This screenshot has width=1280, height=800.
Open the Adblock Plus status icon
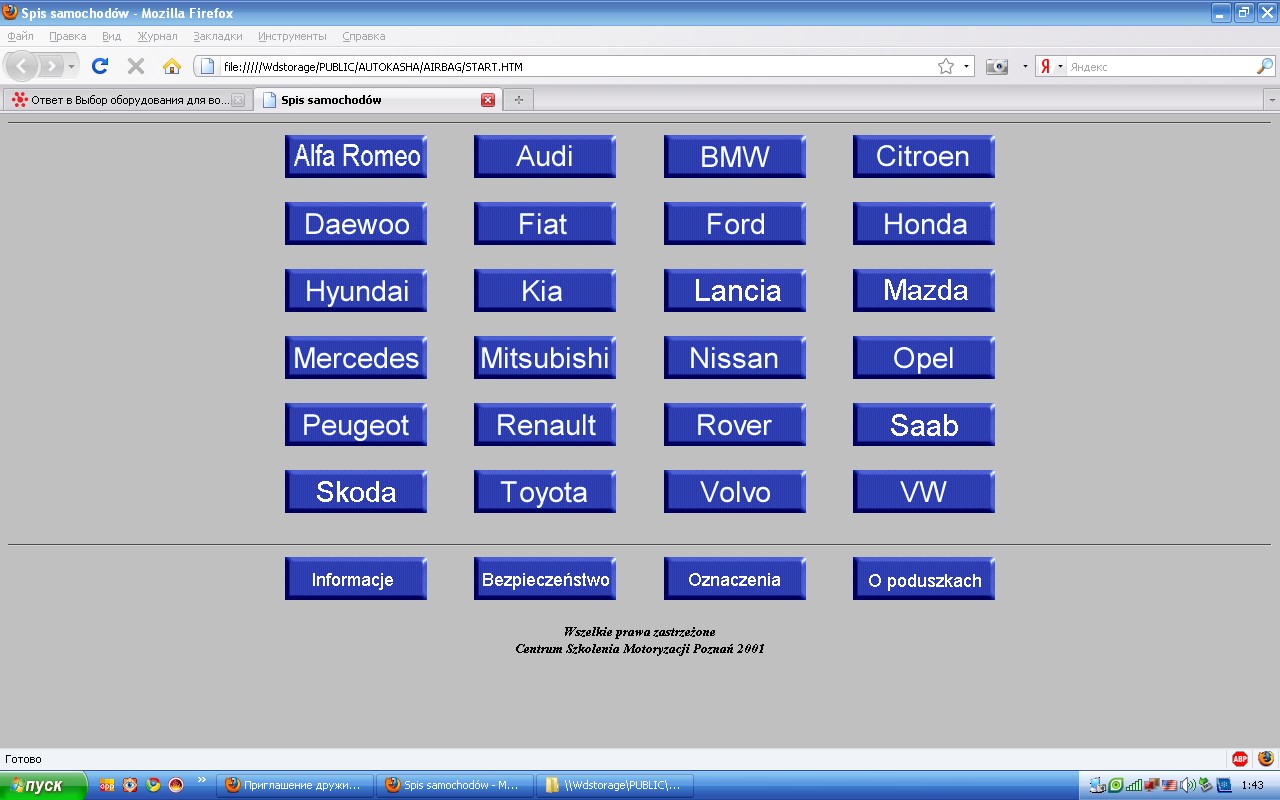pyautogui.click(x=1240, y=759)
